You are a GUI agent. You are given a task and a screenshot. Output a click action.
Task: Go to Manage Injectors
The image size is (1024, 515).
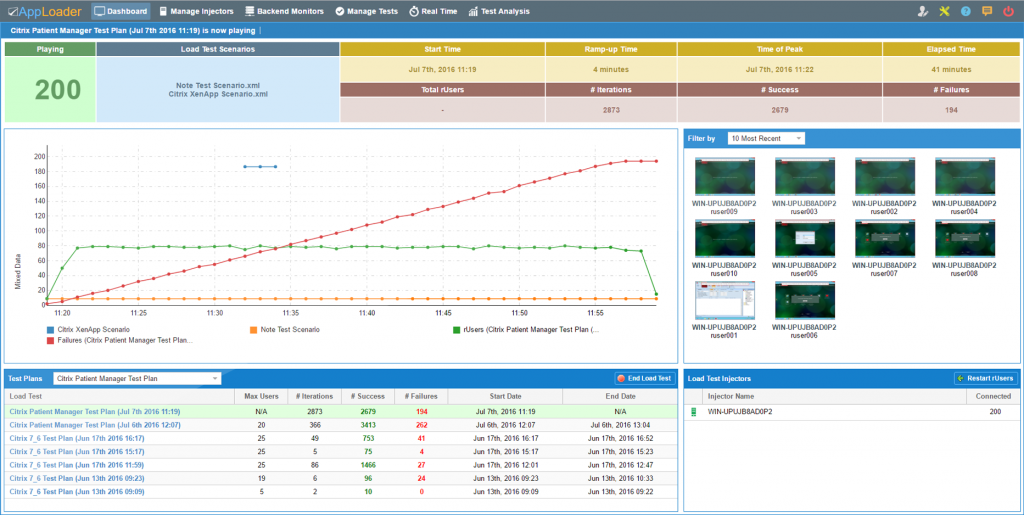point(196,11)
